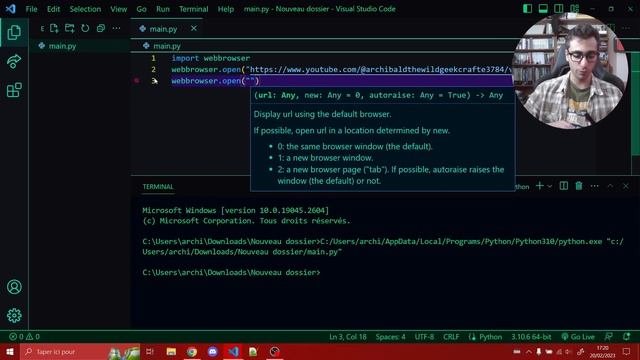640x360 pixels.
Task: Click the New Folder icon in Explorer
Action: point(69,28)
